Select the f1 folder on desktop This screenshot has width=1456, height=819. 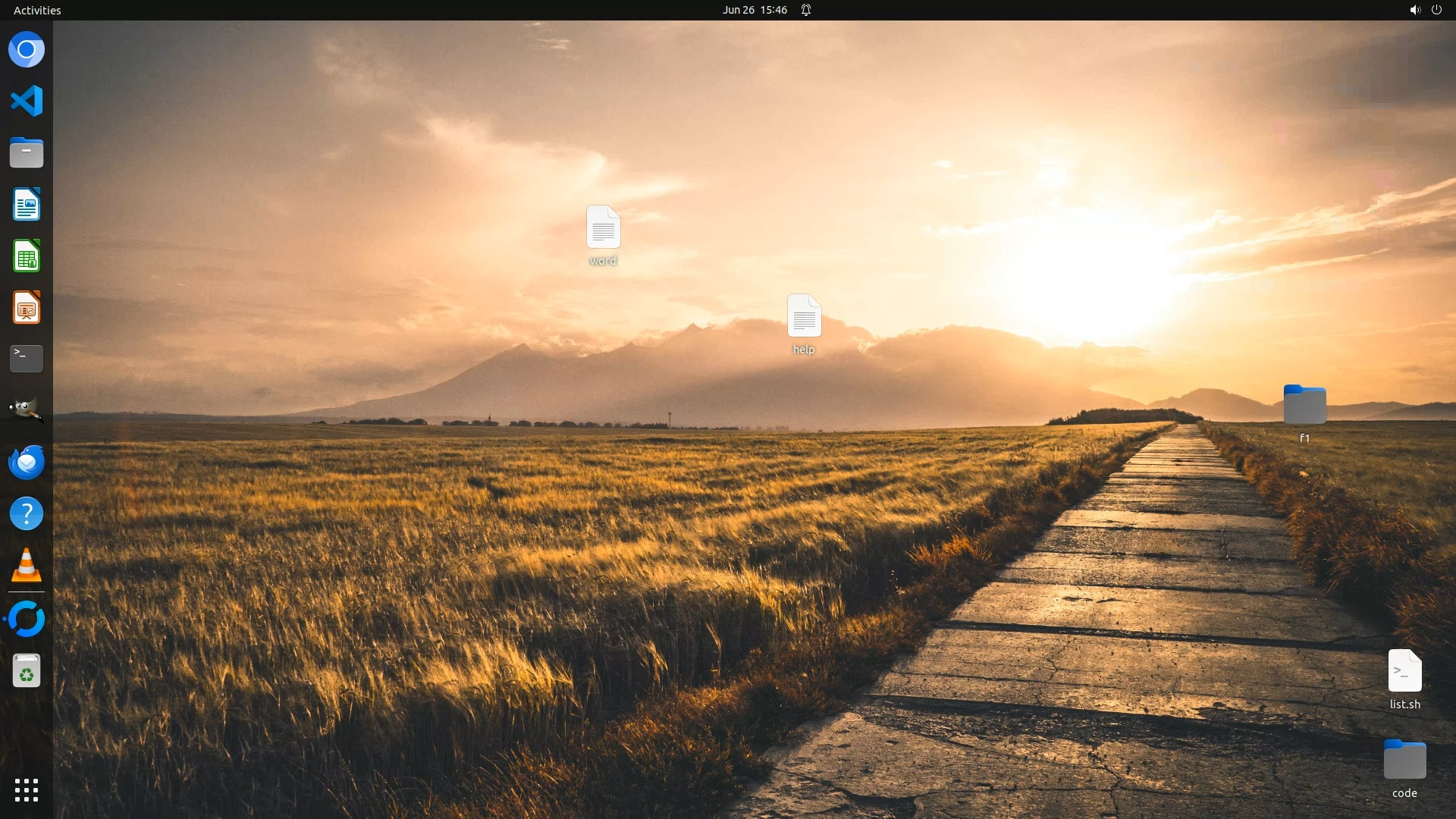pos(1304,406)
